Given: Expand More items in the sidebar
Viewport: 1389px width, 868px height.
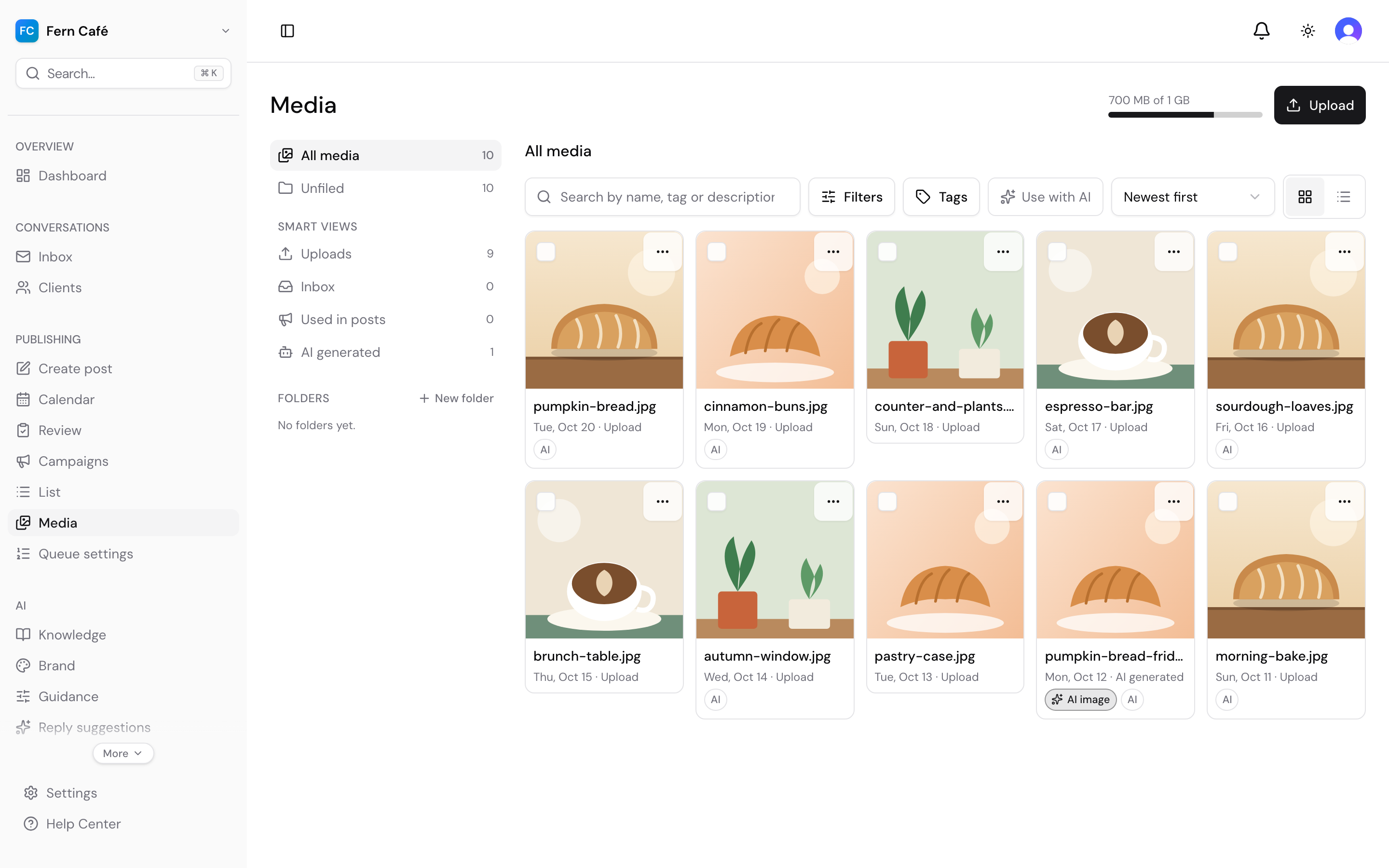Looking at the screenshot, I should [x=123, y=753].
